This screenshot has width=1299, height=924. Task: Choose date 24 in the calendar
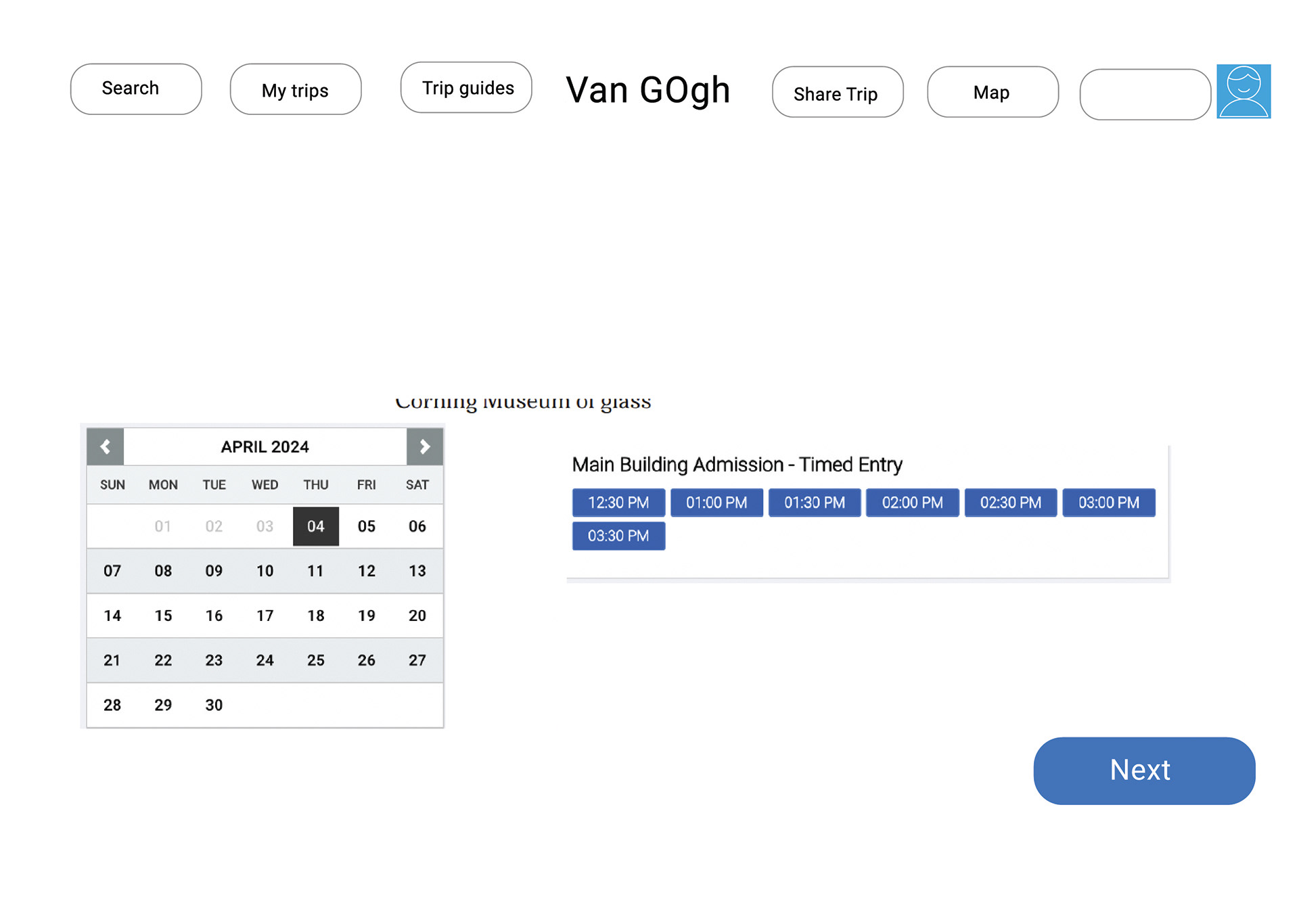click(265, 660)
